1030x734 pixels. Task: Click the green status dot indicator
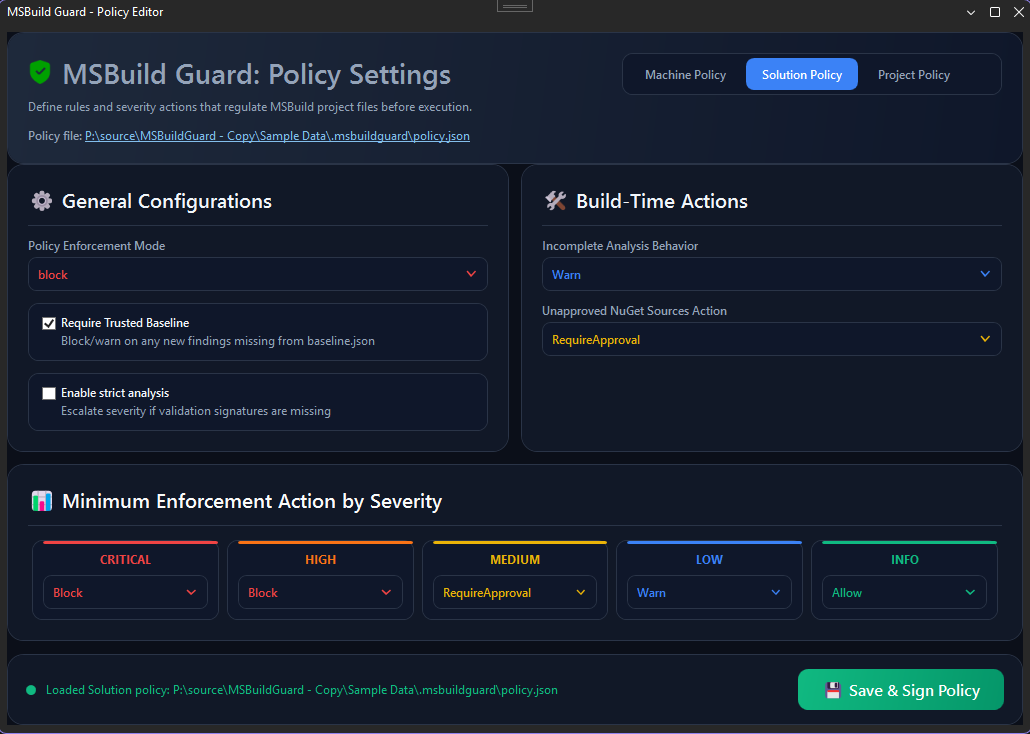tap(31, 690)
